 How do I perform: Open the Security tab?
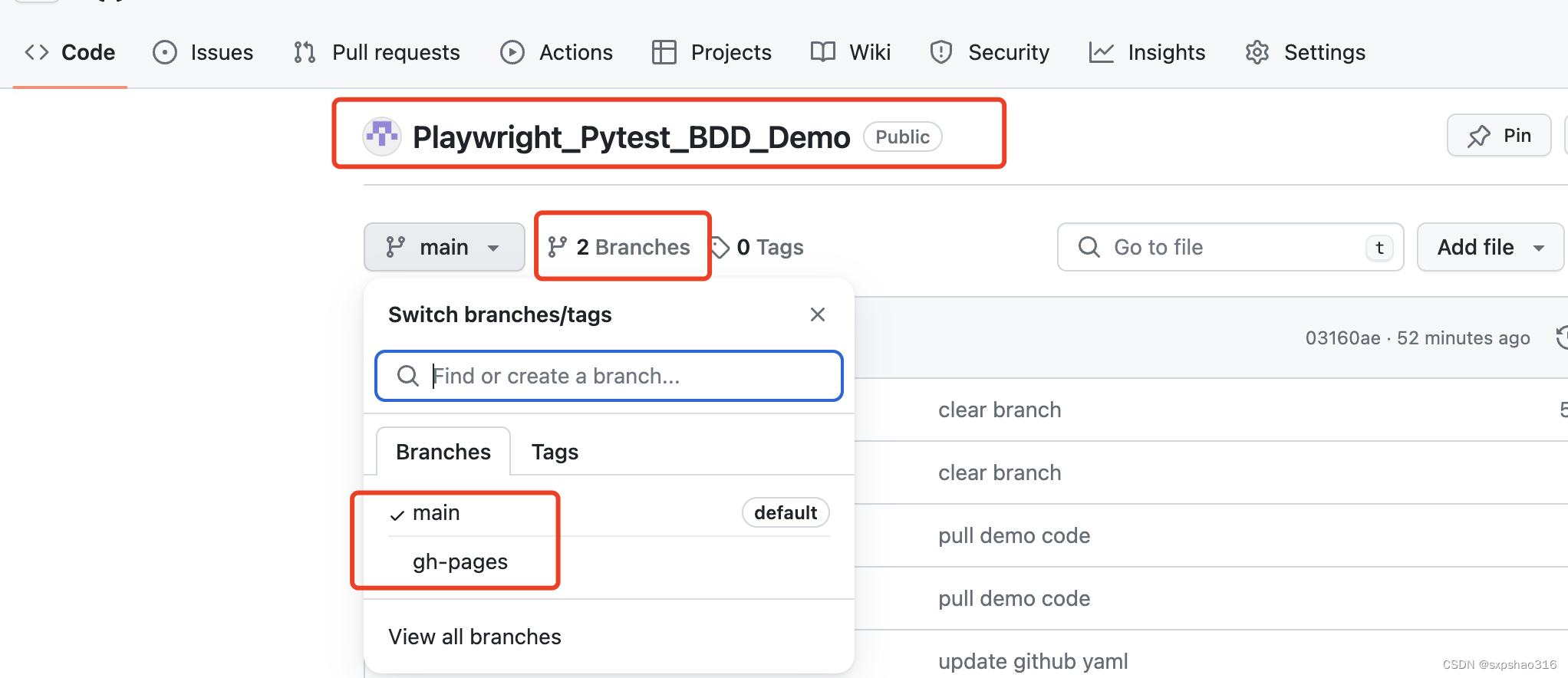pos(990,52)
